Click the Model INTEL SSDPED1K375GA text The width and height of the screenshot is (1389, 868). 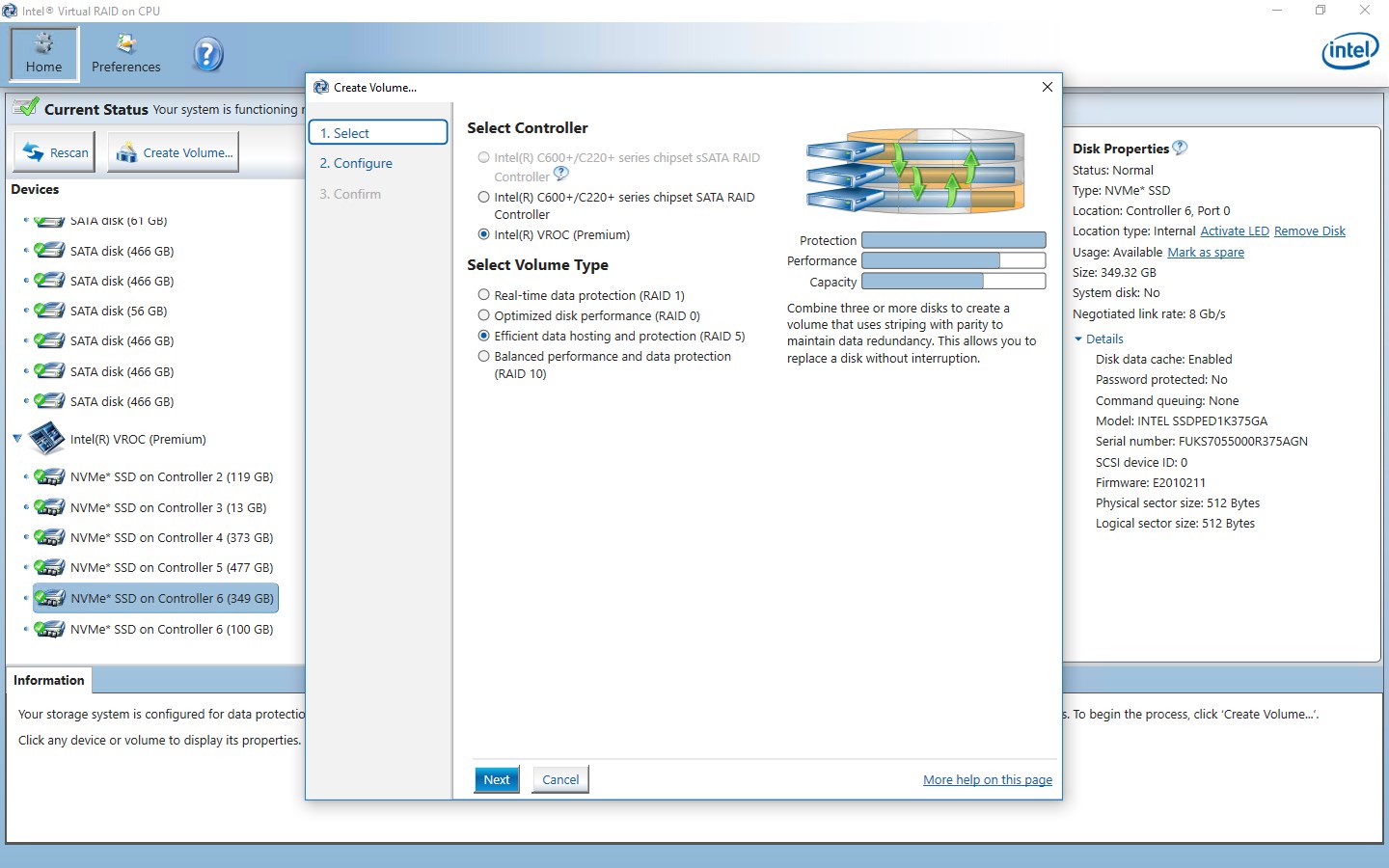[1182, 421]
